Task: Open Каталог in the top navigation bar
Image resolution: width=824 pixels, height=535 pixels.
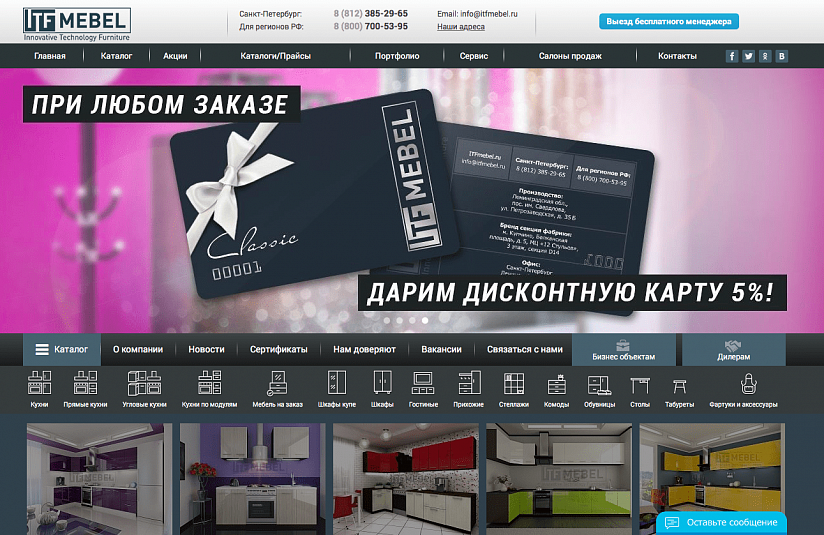Action: [116, 56]
